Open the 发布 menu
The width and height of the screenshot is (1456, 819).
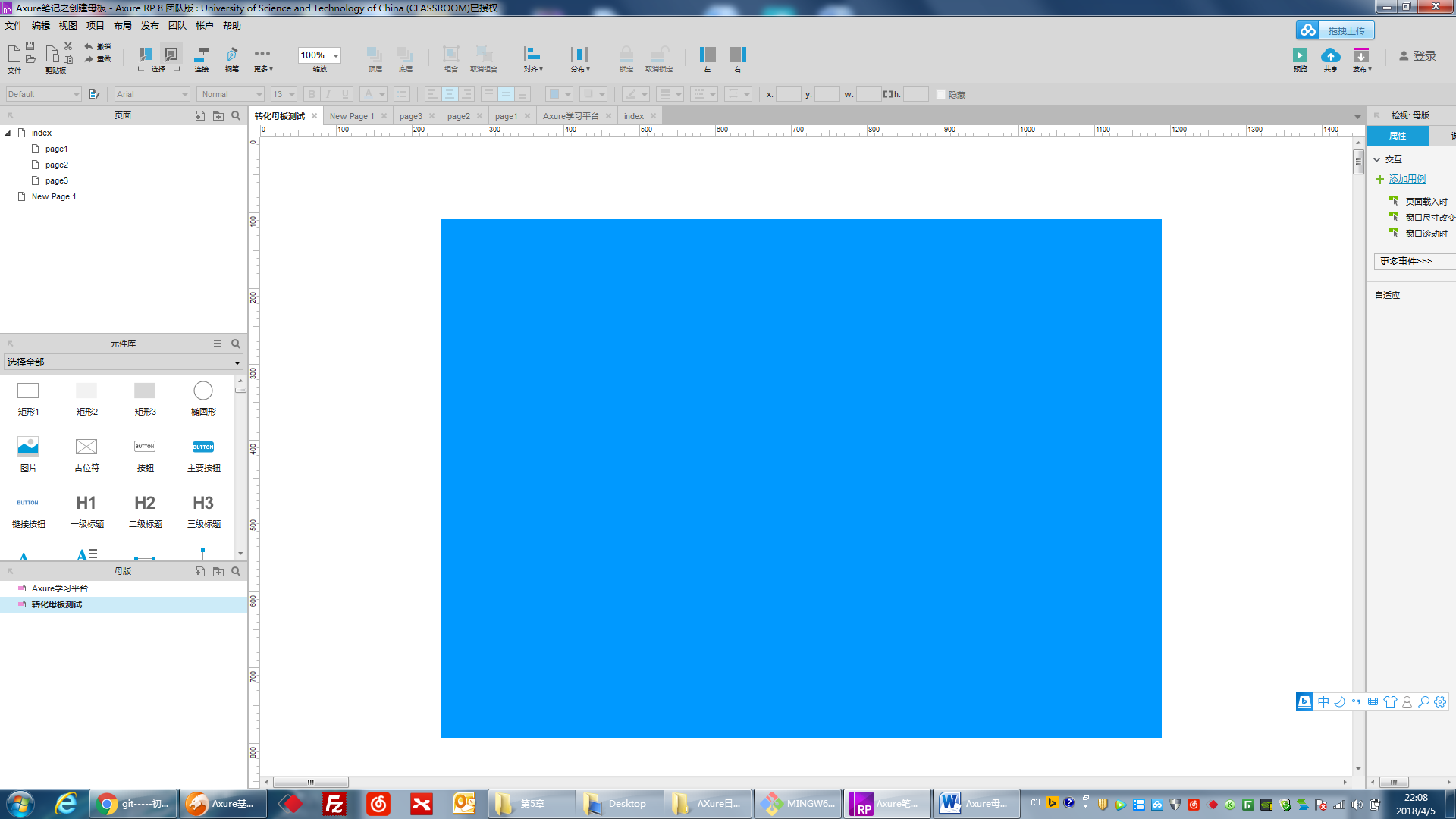click(x=149, y=26)
